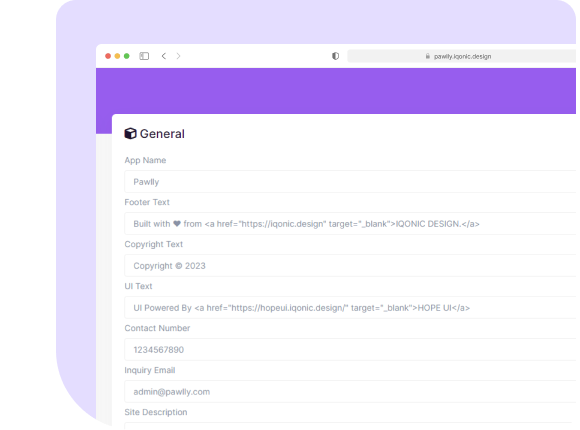
Task: Focus the pawlly.iqonic.design address bar
Action: coord(462,56)
